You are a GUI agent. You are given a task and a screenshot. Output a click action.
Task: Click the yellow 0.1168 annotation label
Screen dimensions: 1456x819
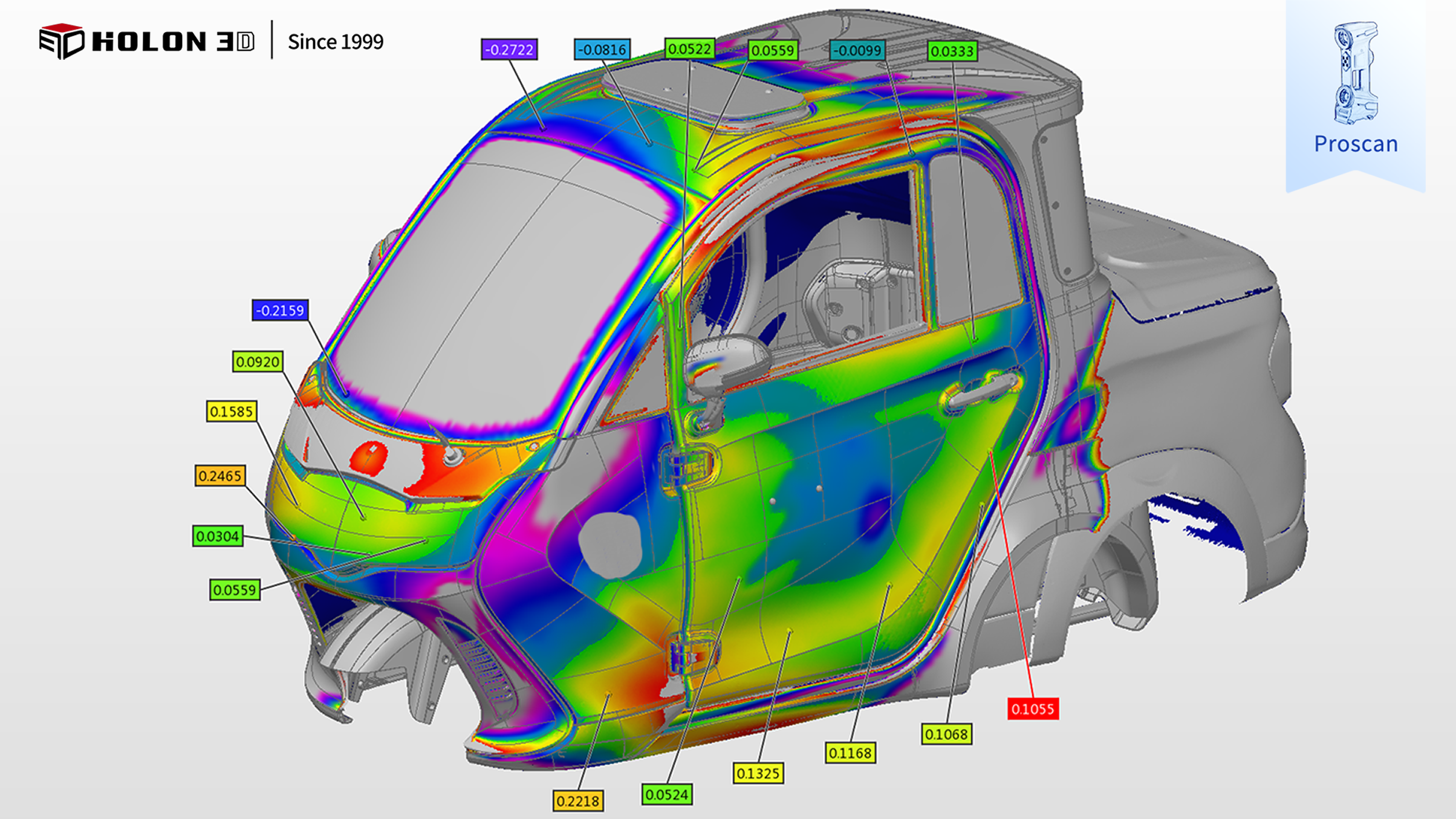(x=850, y=753)
